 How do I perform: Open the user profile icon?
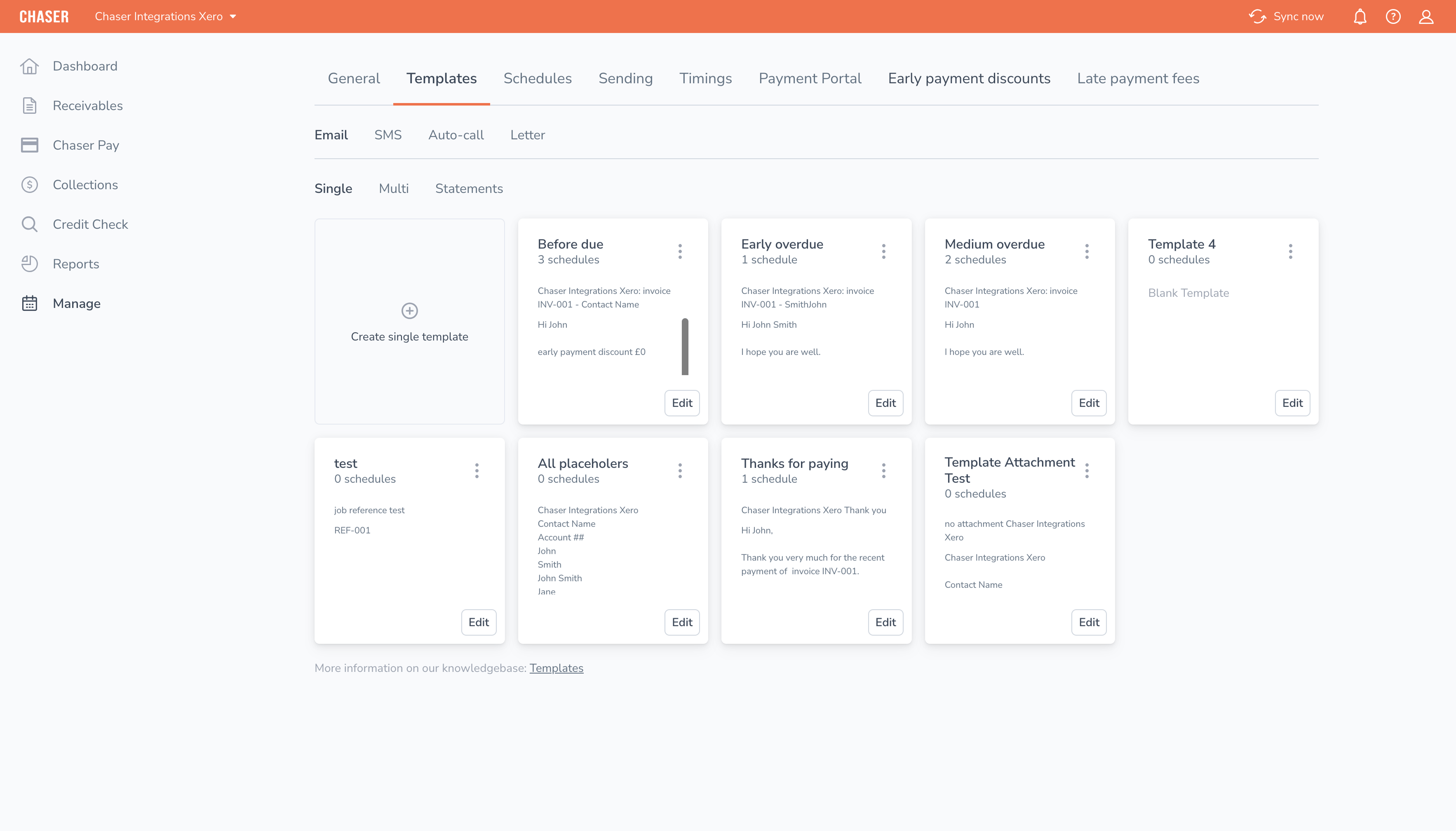[x=1426, y=16]
